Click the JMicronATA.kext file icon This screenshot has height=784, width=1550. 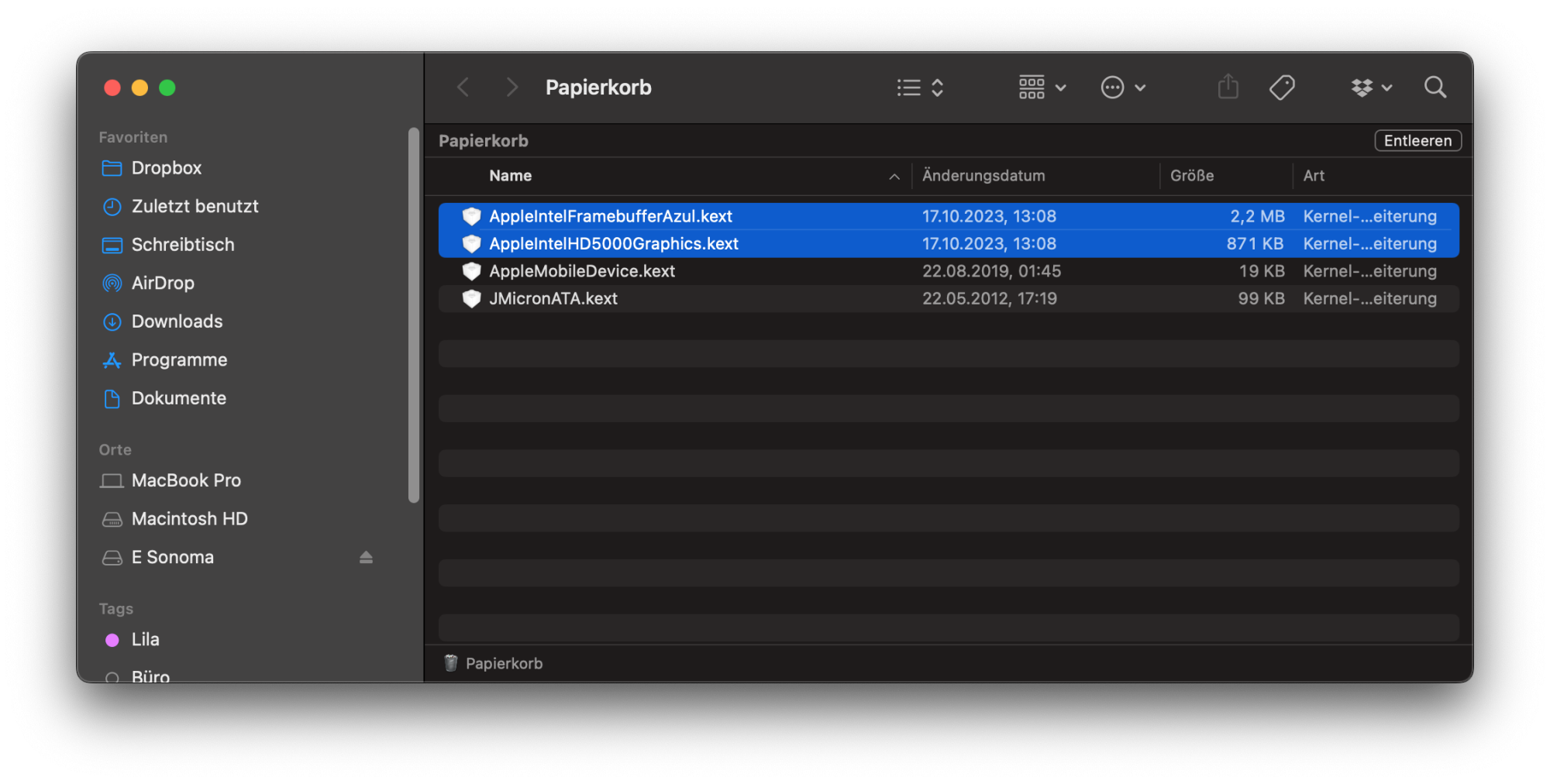pos(471,299)
